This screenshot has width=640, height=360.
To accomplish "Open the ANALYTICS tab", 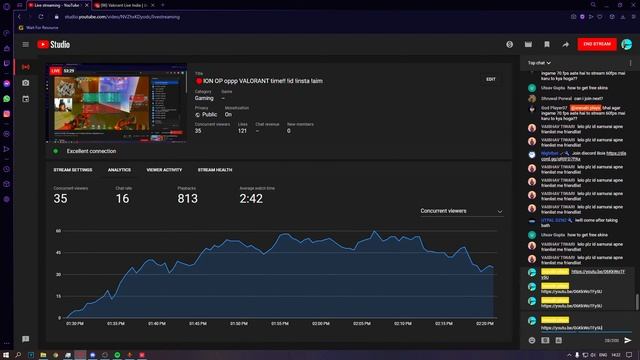I will click(x=119, y=170).
